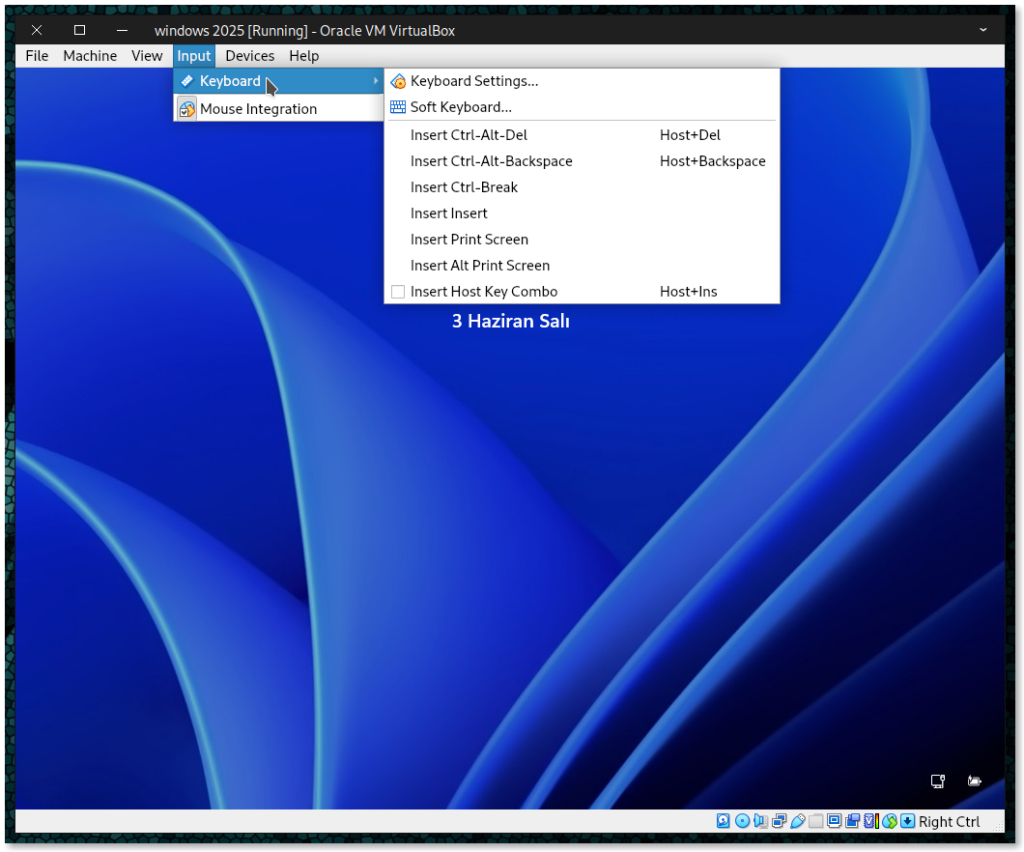Click the Soft Keyboard icon
The image size is (1024, 852).
[398, 107]
